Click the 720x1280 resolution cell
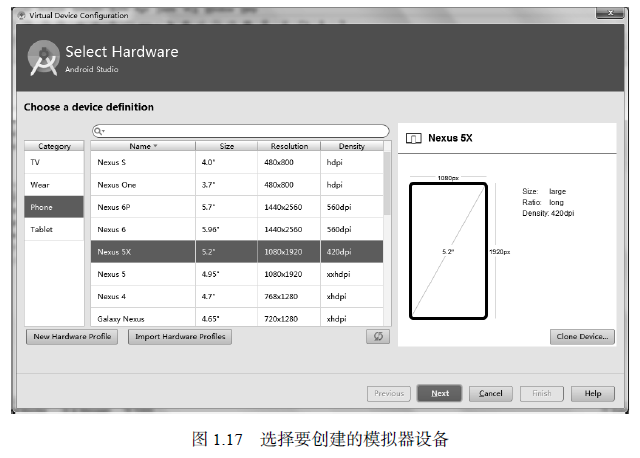The image size is (640, 458). (289, 318)
